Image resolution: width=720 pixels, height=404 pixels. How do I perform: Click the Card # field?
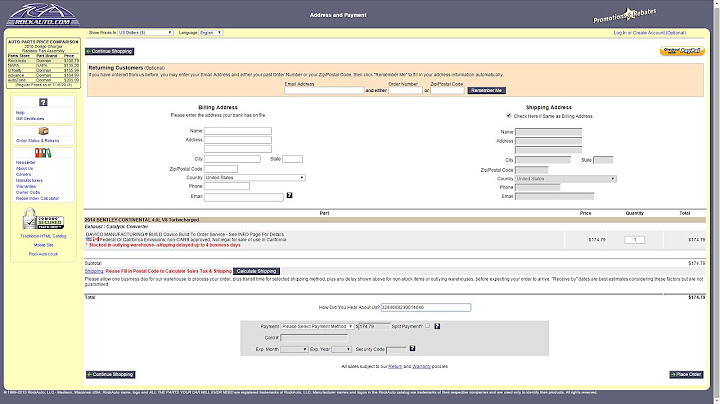point(314,337)
